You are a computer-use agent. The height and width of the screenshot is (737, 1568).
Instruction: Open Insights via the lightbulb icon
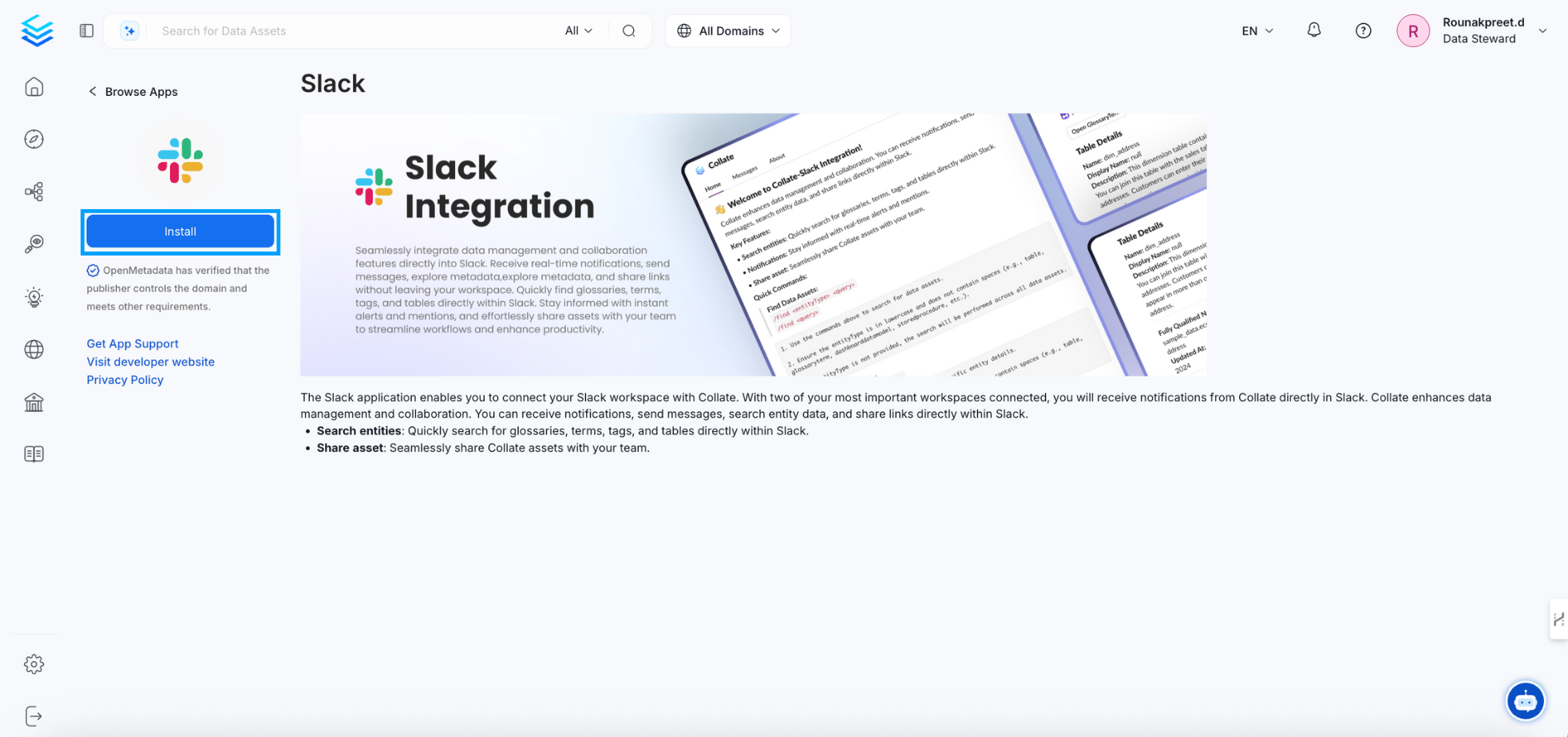pyautogui.click(x=34, y=297)
